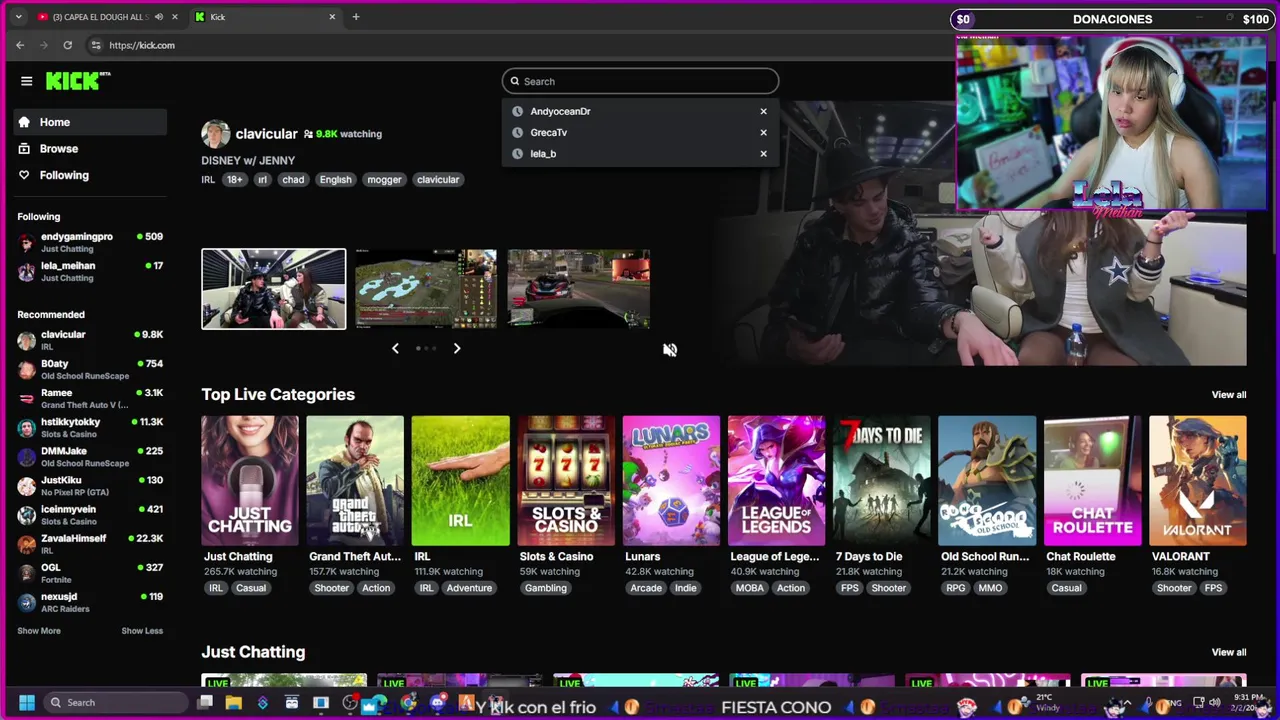Image resolution: width=1280 pixels, height=720 pixels.
Task: Open JustKiku recommended channel
Action: click(x=90, y=486)
